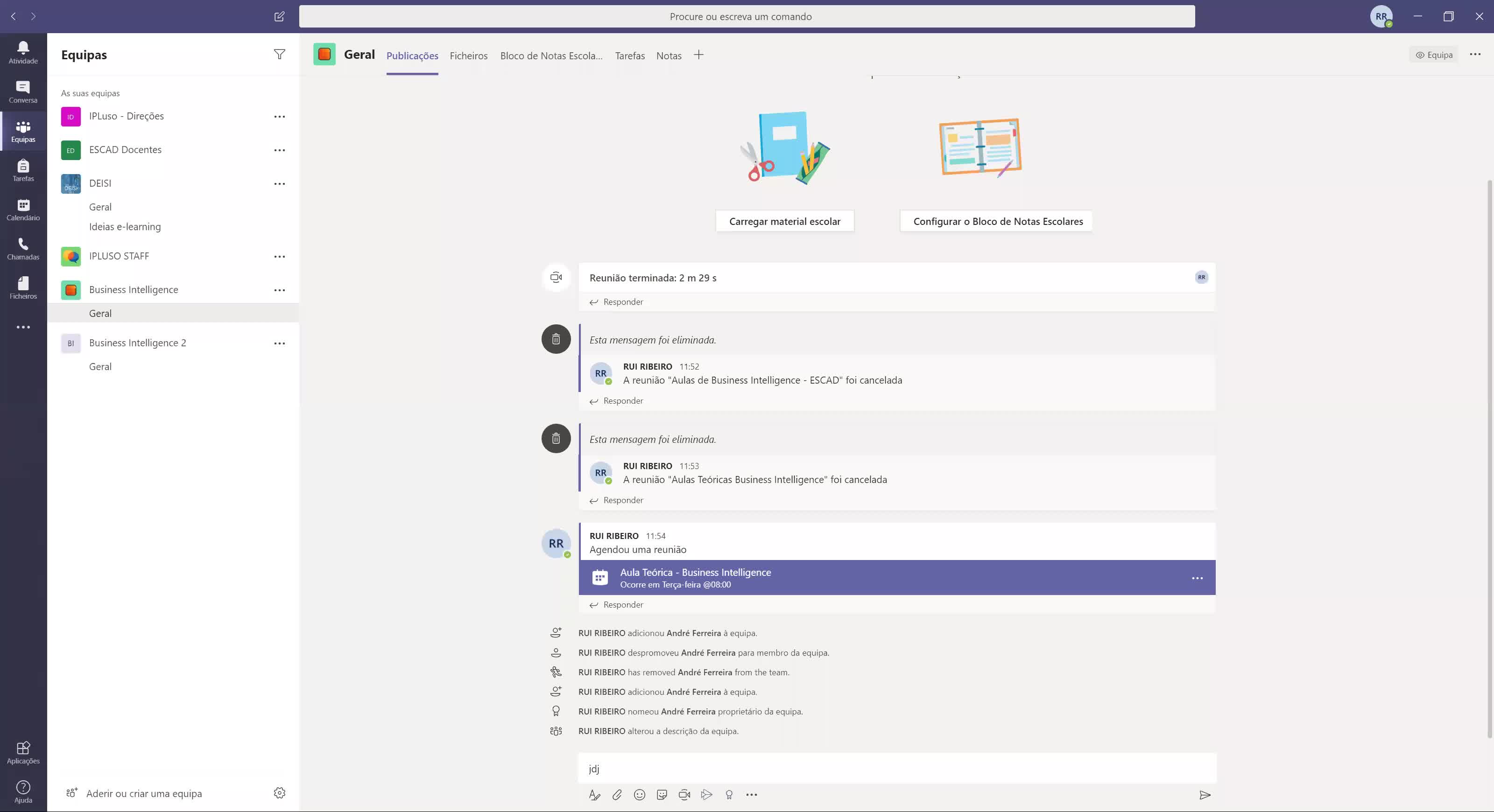Open the Format text tool
Screen dimensions: 1494x812
(x=594, y=795)
